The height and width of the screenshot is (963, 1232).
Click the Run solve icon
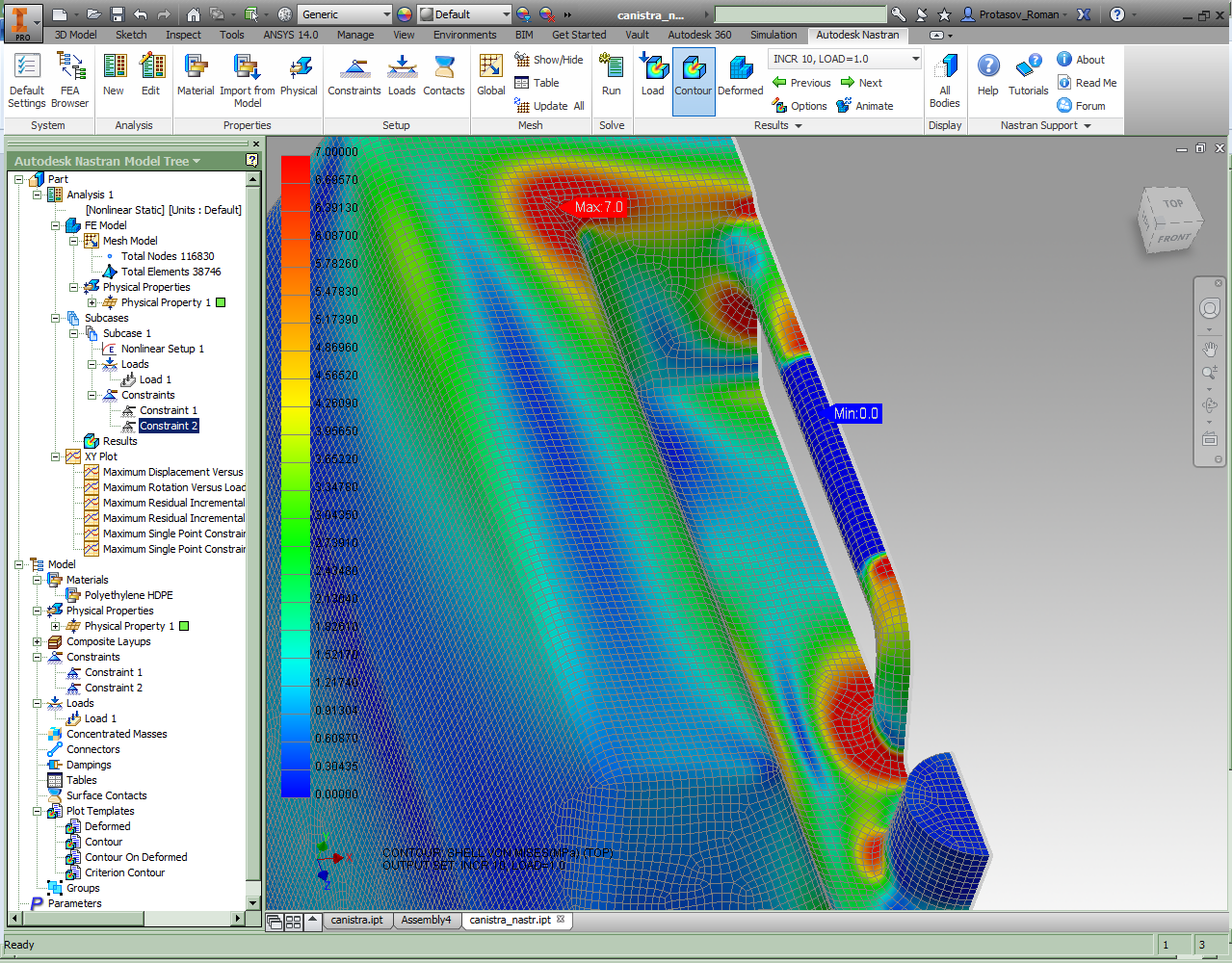tap(611, 75)
